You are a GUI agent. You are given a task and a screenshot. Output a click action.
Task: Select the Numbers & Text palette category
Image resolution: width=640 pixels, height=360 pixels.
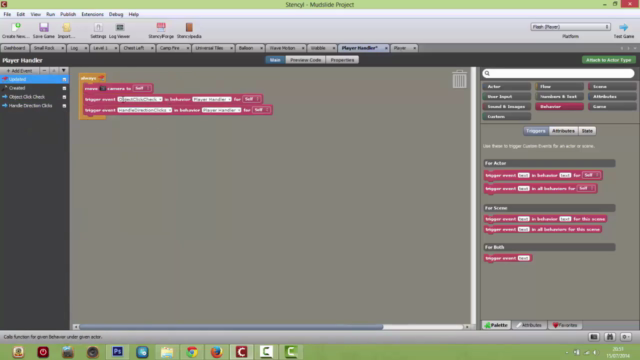[x=559, y=97]
